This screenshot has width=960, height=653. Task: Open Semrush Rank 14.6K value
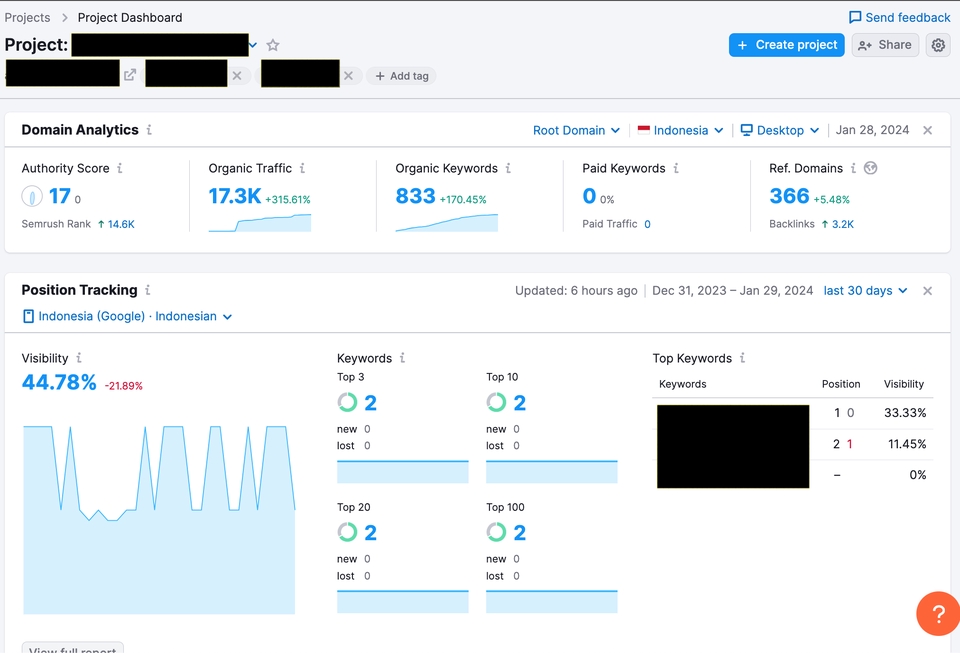pyautogui.click(x=121, y=224)
